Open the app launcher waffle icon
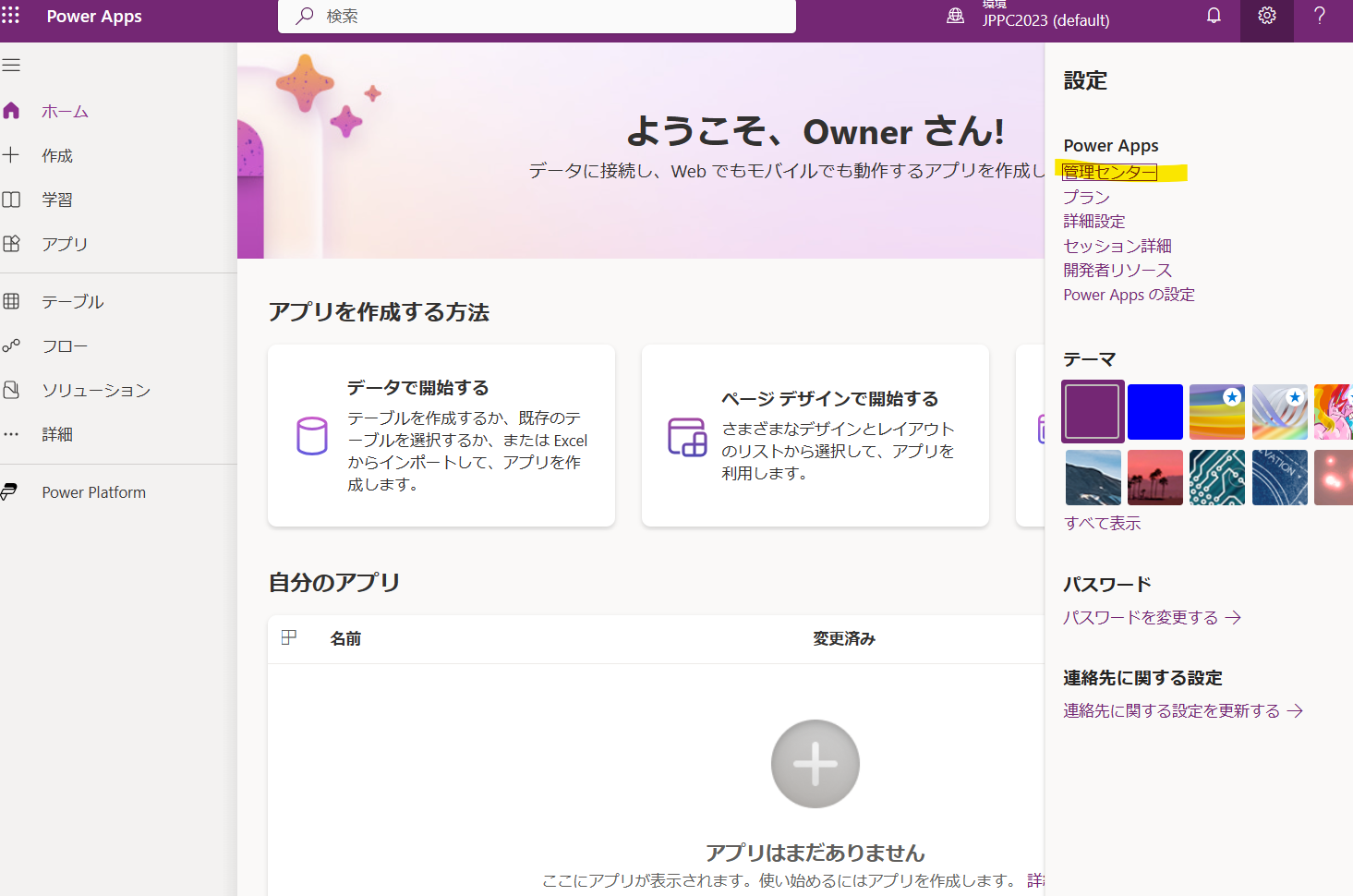1353x896 pixels. point(10,16)
